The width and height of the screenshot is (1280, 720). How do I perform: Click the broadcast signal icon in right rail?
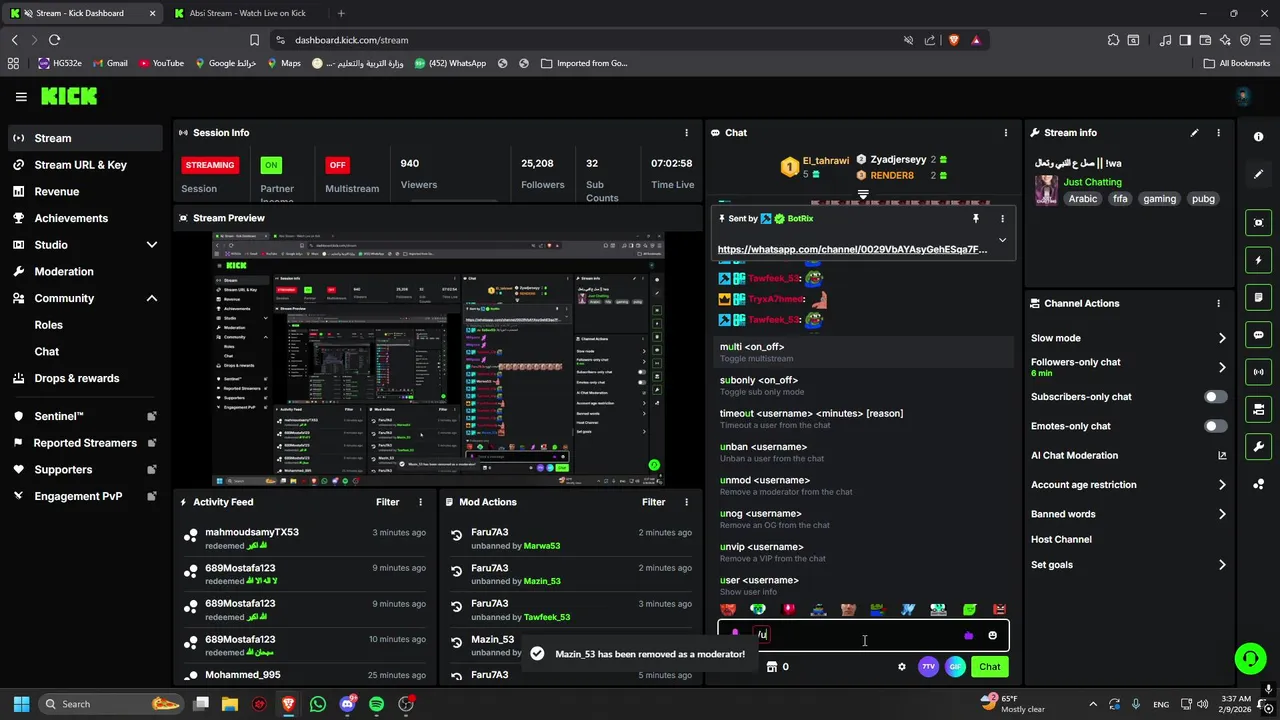click(x=1259, y=372)
